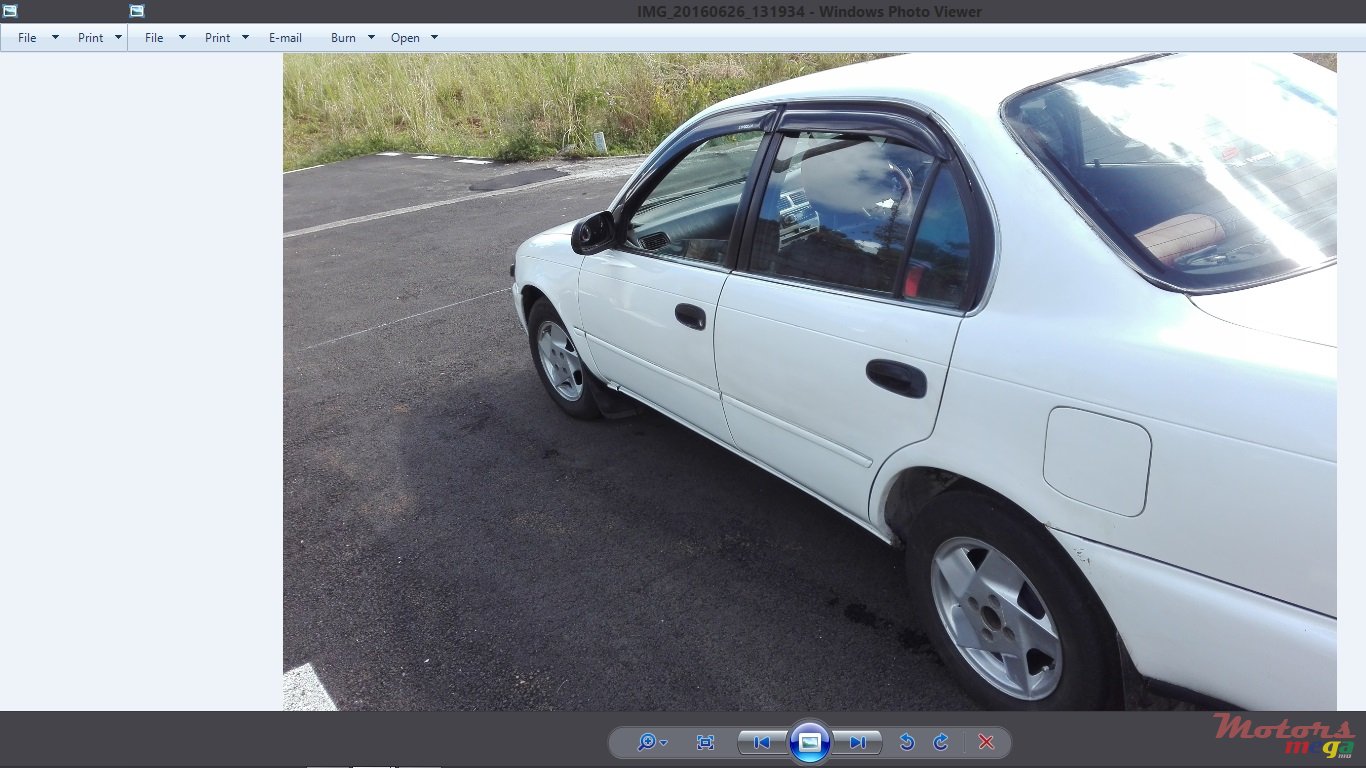Open the Print dropdown arrow

(117, 37)
